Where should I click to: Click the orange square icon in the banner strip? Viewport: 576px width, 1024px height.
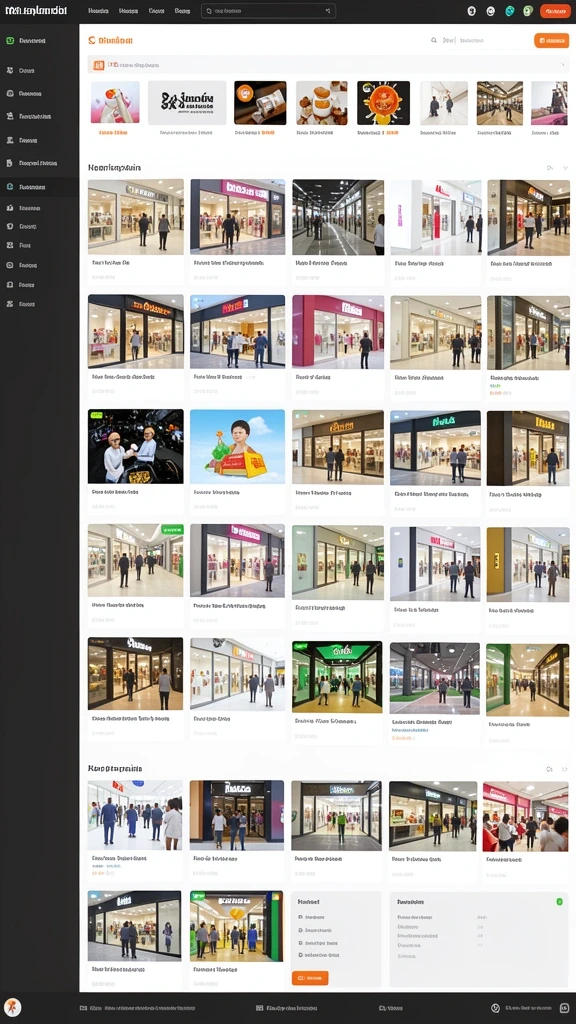[99, 65]
